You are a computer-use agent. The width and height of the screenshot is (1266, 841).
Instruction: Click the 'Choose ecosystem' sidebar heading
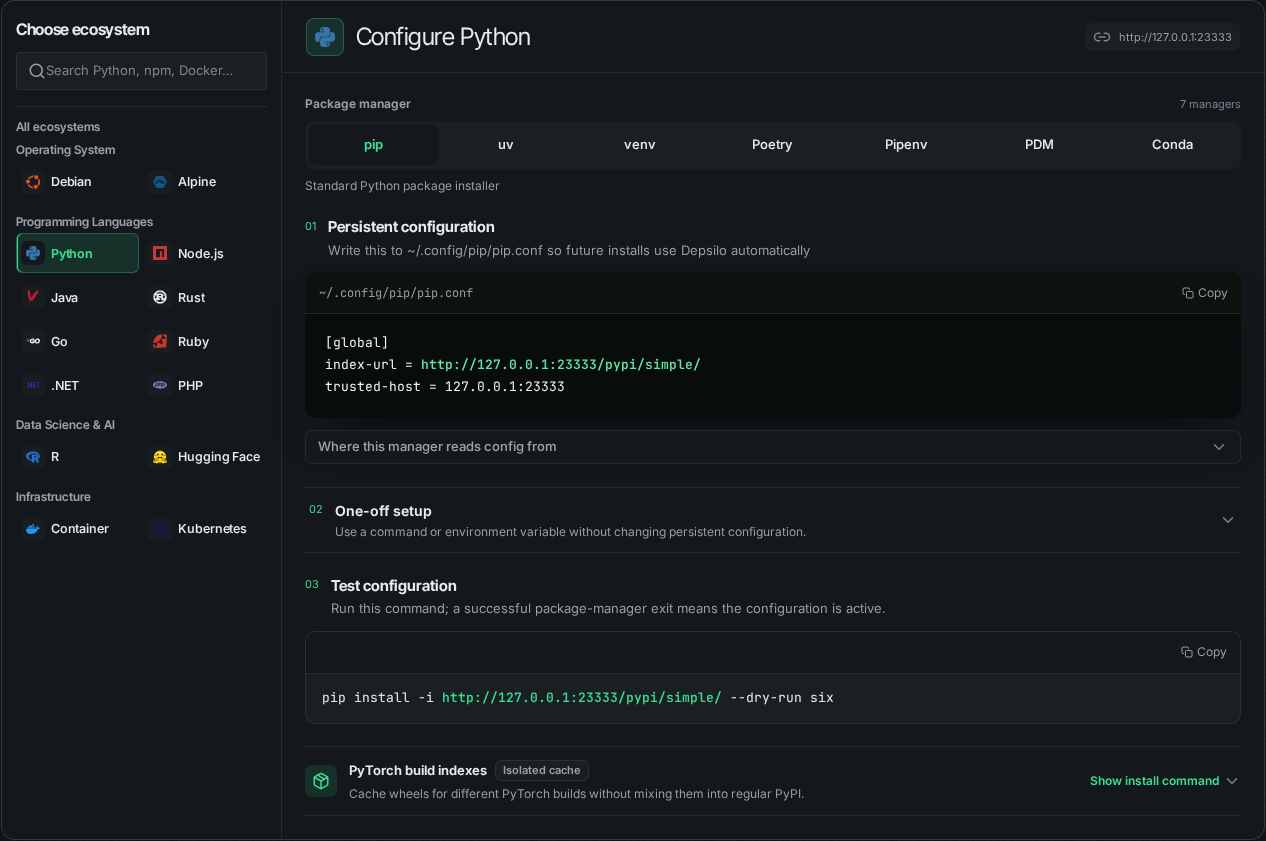(83, 30)
